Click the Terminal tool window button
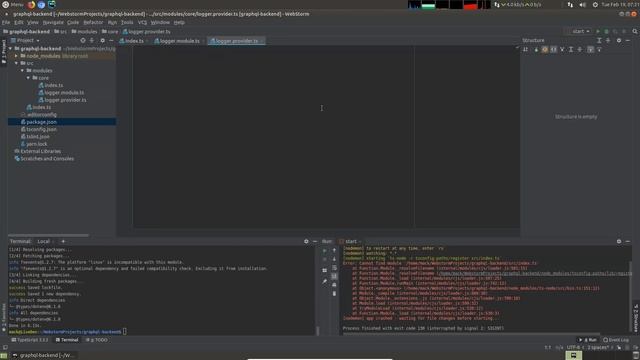 [x=67, y=340]
